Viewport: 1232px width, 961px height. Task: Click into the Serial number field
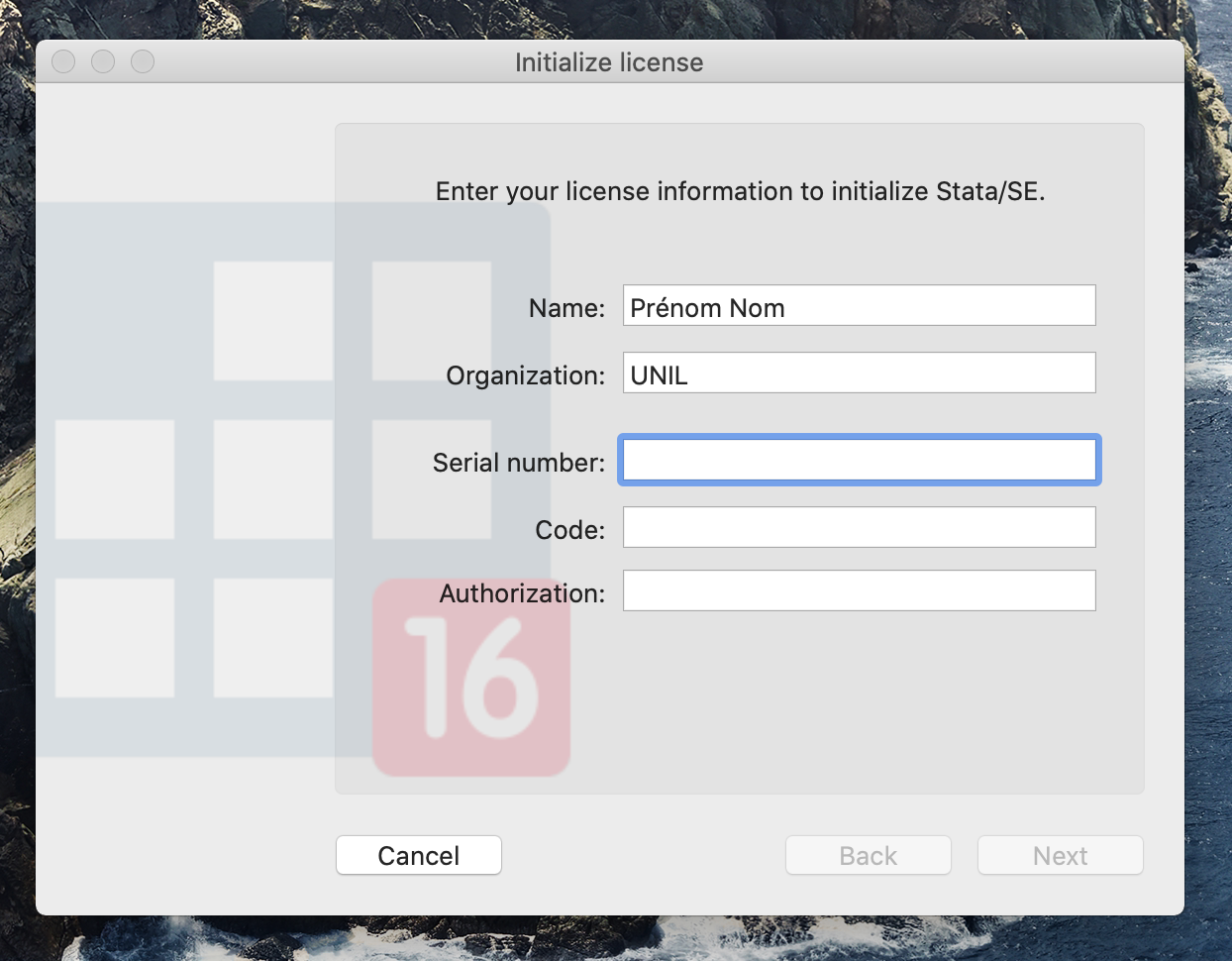[x=859, y=461]
